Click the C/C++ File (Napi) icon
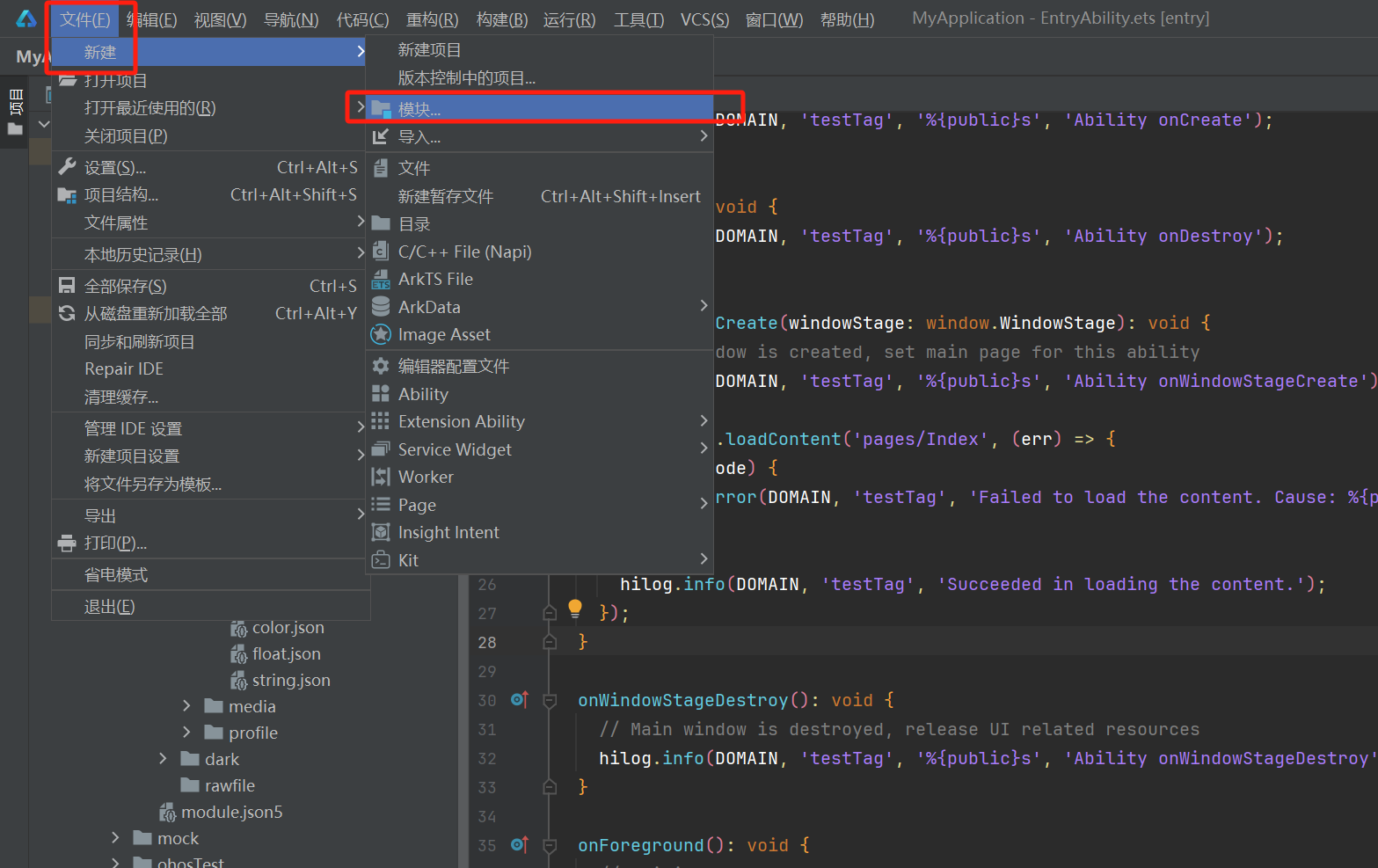Screen dimensions: 1378x868 381,252
